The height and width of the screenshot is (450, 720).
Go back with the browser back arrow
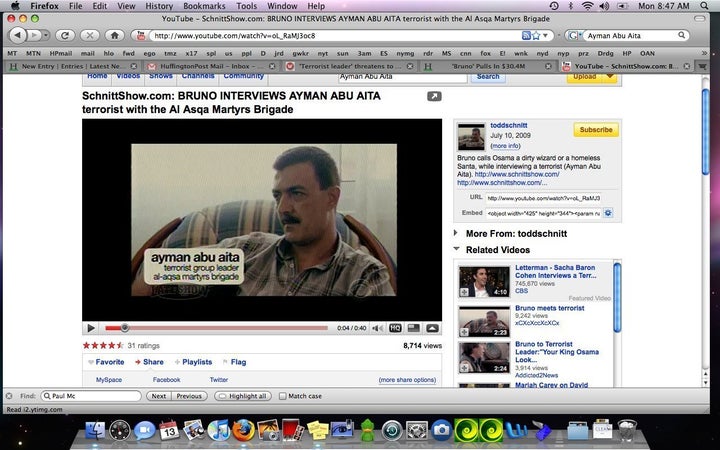18,35
